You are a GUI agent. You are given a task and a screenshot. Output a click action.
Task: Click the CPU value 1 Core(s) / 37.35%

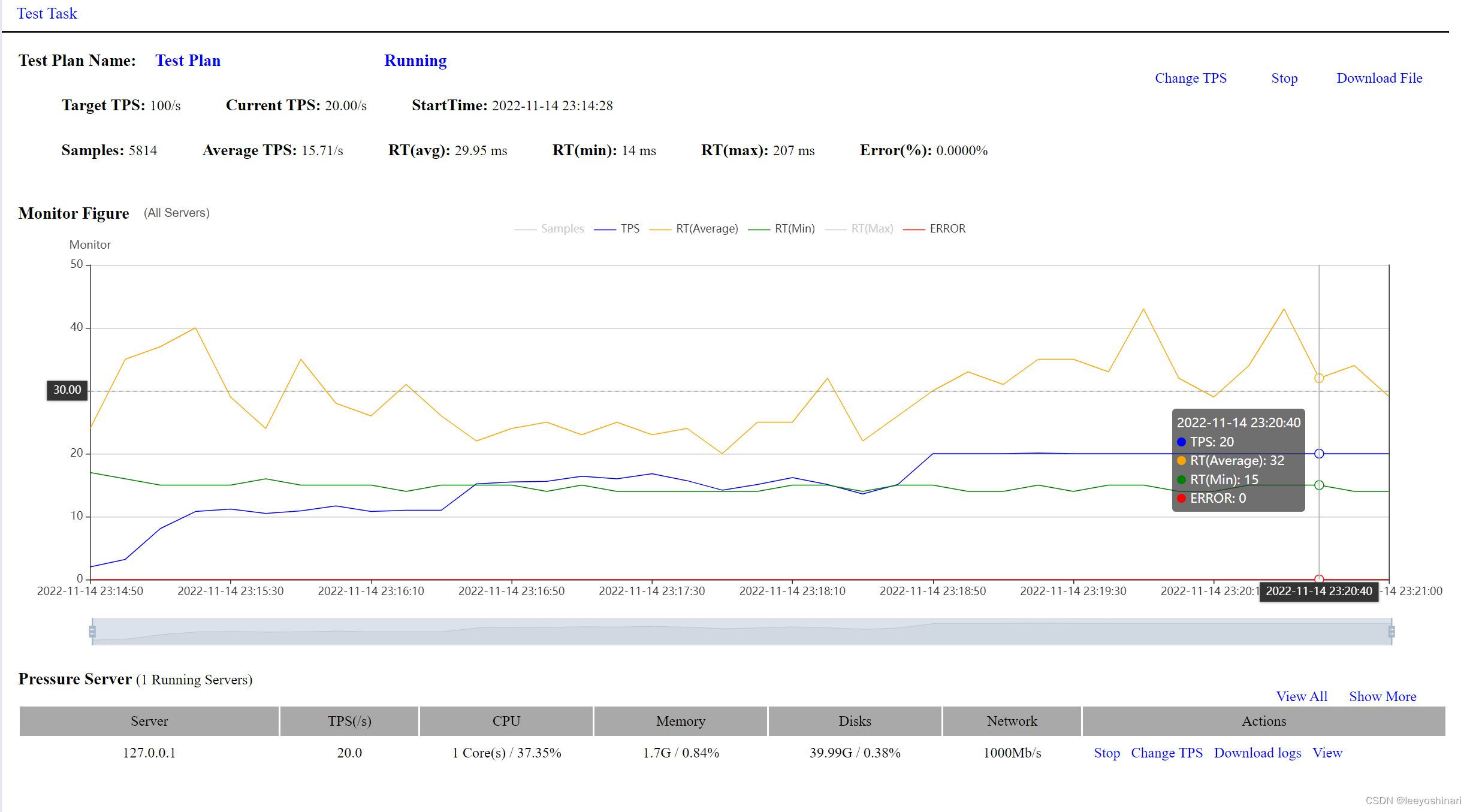pyautogui.click(x=506, y=753)
